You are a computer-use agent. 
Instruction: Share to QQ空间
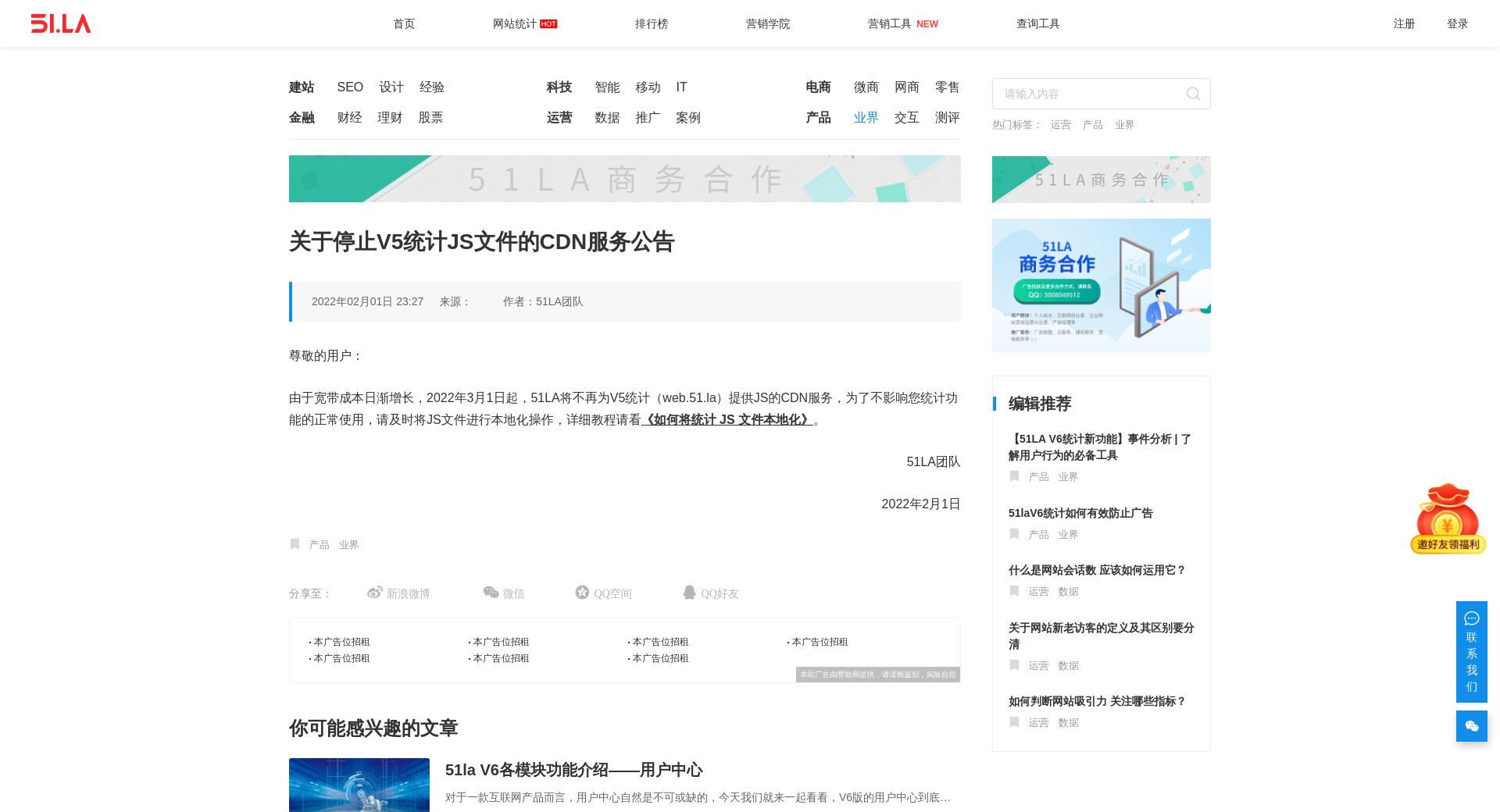(603, 593)
